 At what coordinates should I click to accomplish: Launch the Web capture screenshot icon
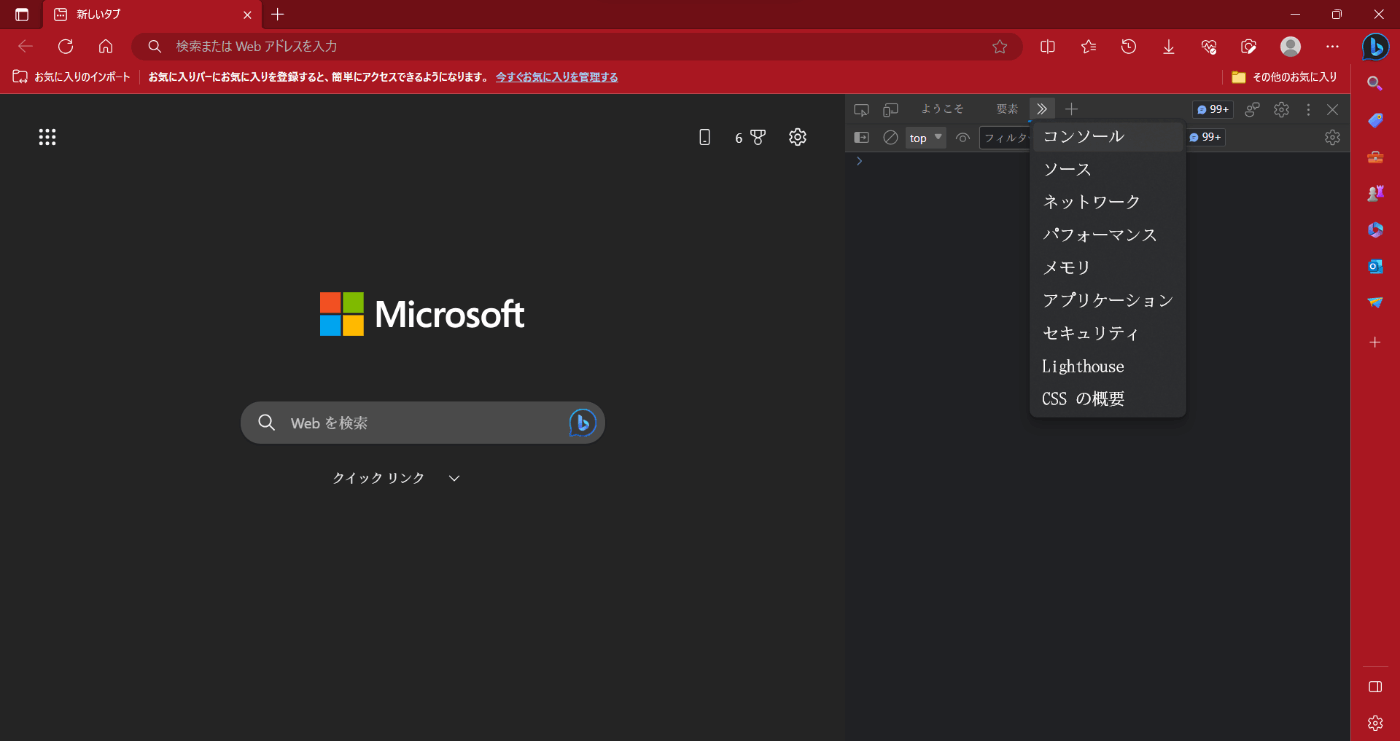pos(1248,46)
